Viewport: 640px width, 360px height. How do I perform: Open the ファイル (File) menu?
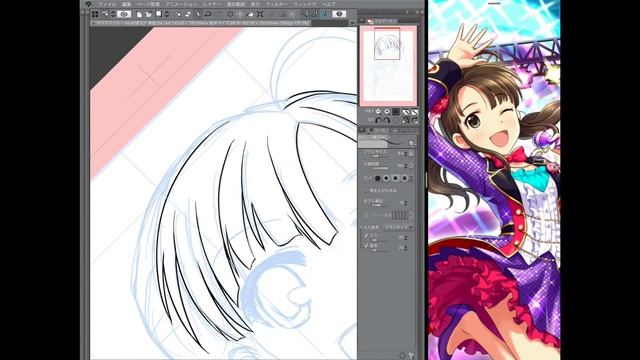click(x=107, y=4)
